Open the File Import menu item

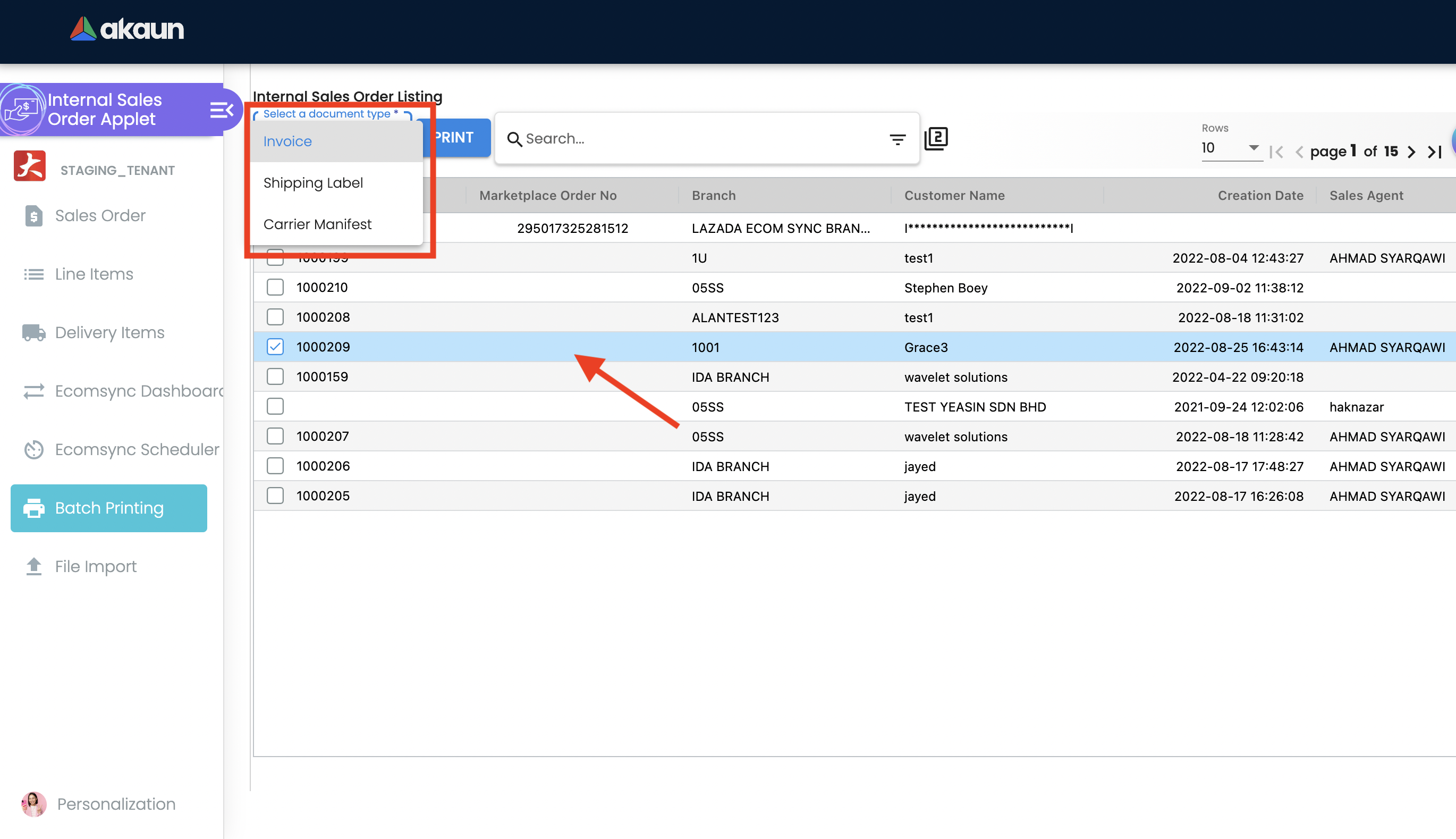[x=96, y=566]
